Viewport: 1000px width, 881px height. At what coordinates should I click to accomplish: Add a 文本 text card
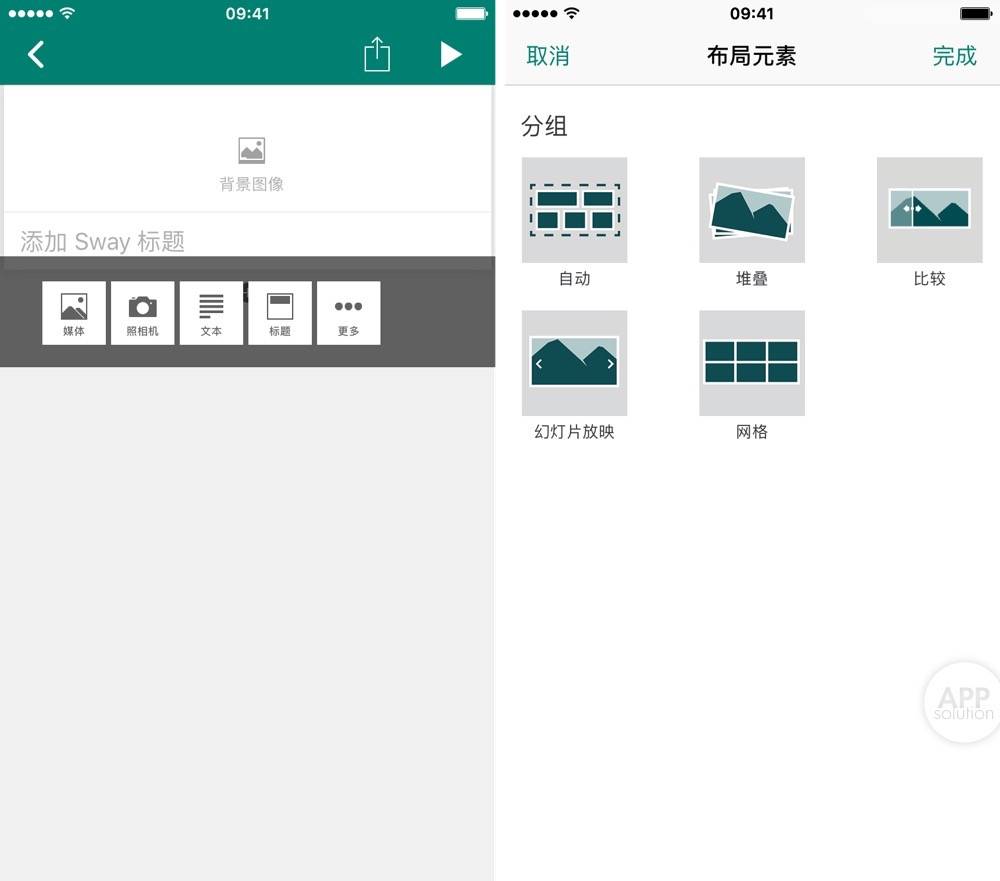tap(212, 313)
